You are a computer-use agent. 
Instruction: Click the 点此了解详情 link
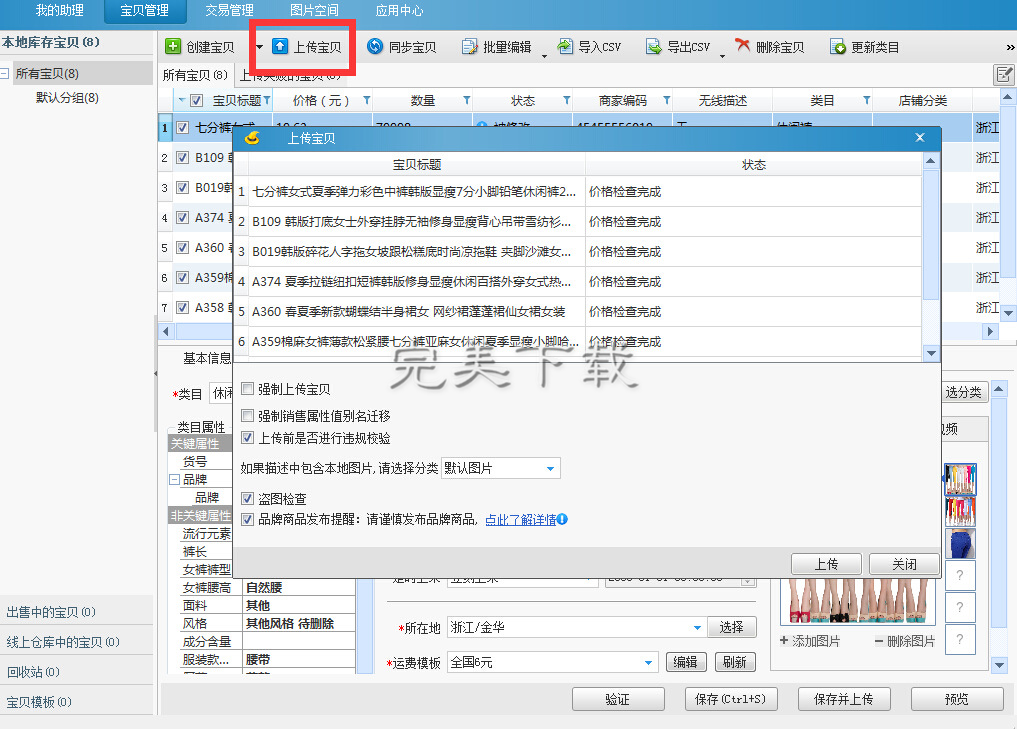pos(520,520)
